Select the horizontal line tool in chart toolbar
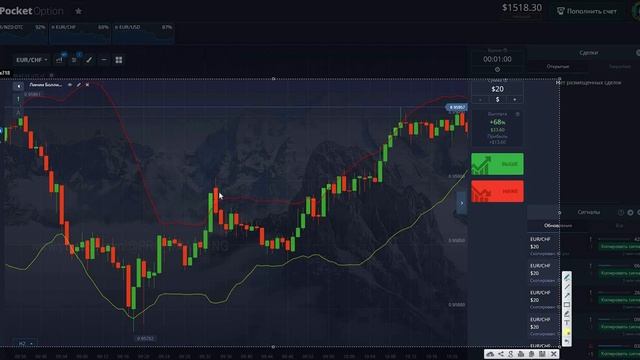The image size is (640, 360). click(x=104, y=60)
